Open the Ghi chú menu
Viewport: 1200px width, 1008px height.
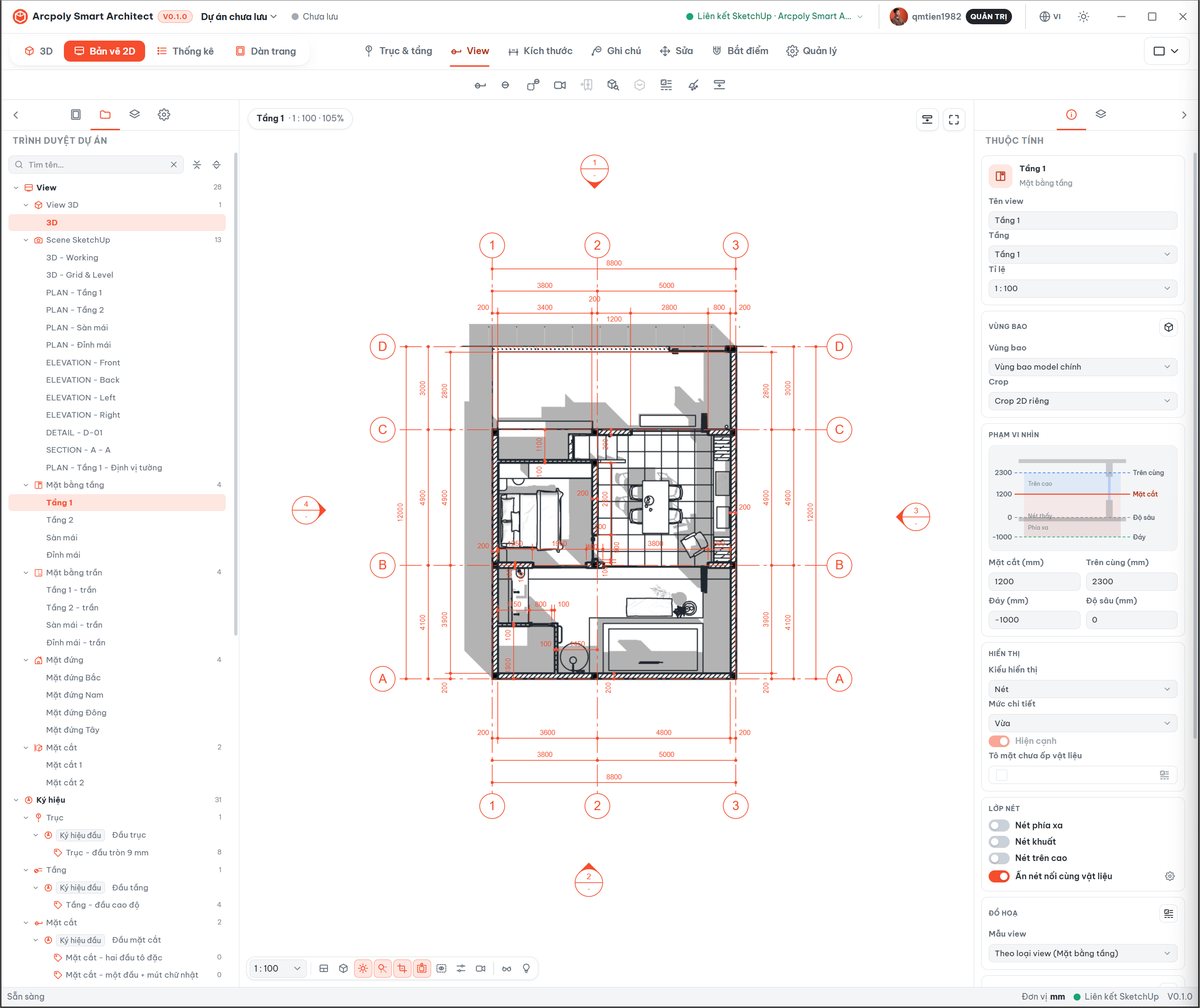(616, 51)
